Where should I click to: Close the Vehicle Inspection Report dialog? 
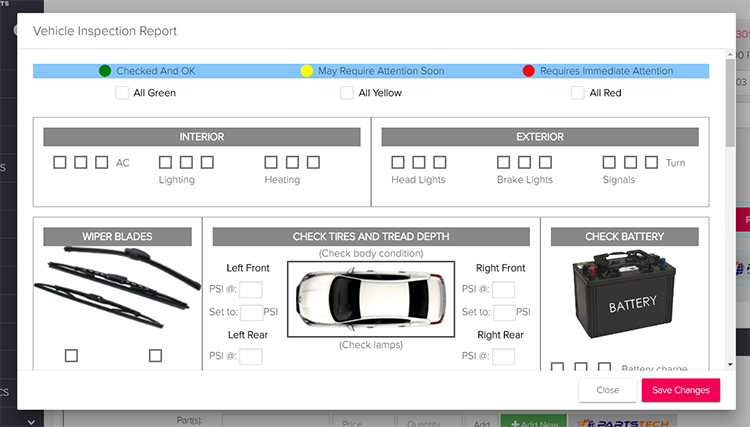[607, 390]
